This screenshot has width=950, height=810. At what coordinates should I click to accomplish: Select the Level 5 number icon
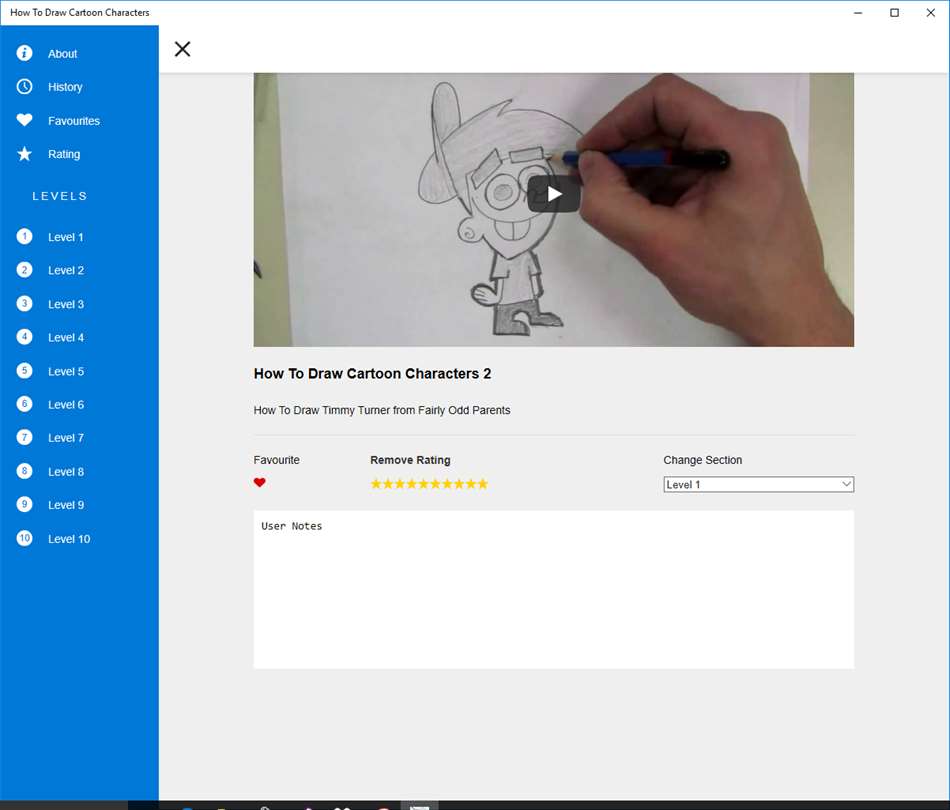point(24,371)
